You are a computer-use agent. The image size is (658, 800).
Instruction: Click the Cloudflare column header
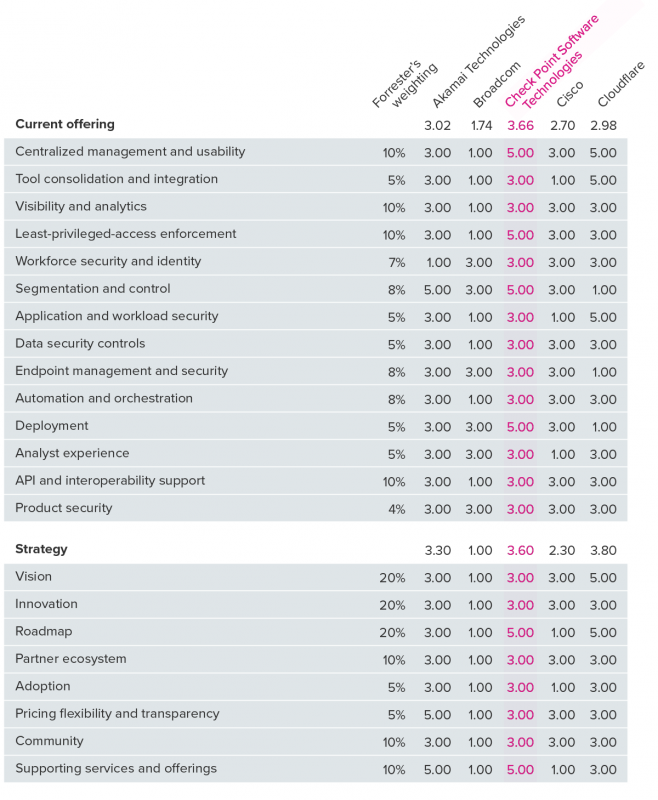pos(621,84)
